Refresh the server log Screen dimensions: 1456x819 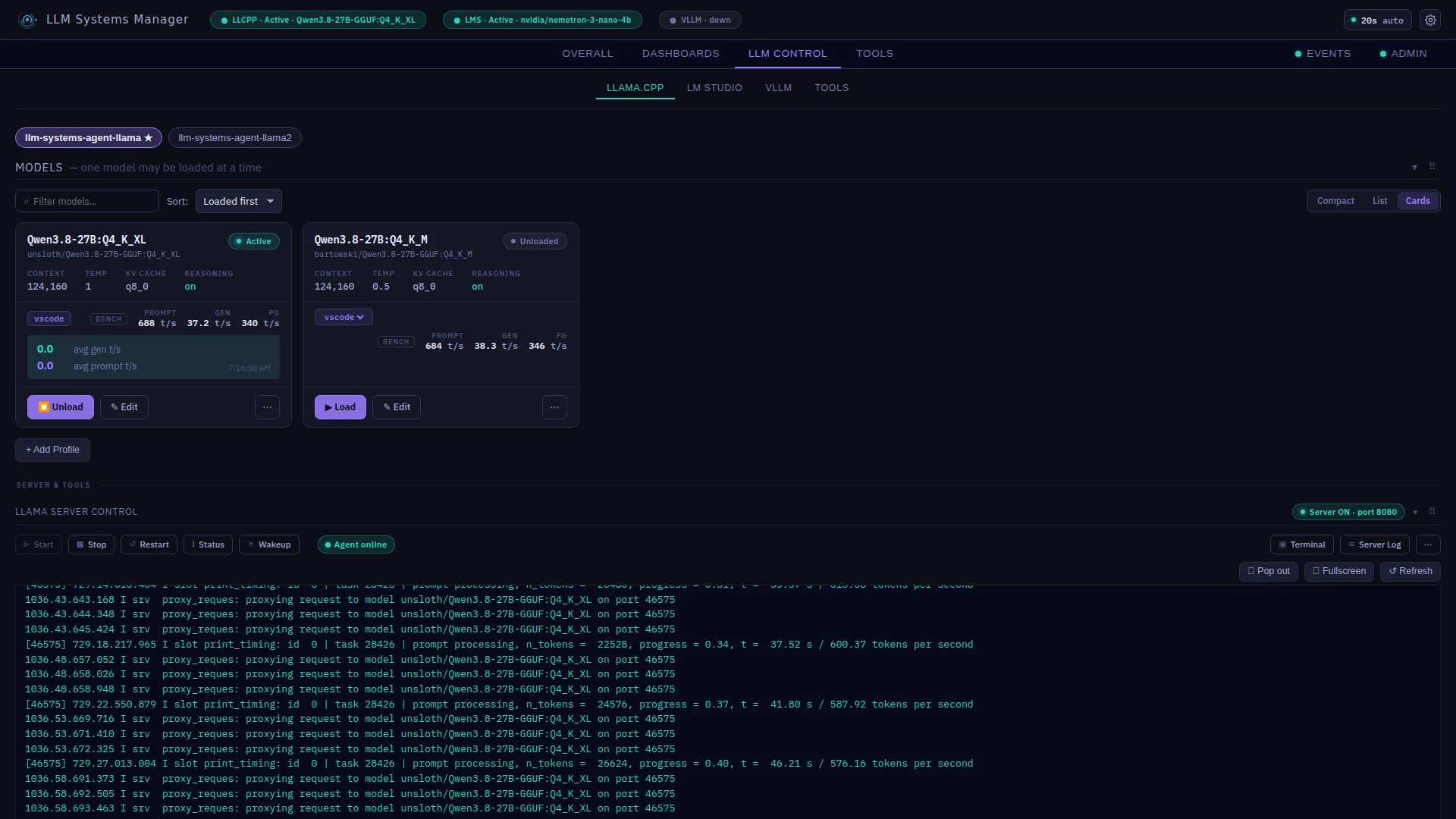tap(1410, 571)
